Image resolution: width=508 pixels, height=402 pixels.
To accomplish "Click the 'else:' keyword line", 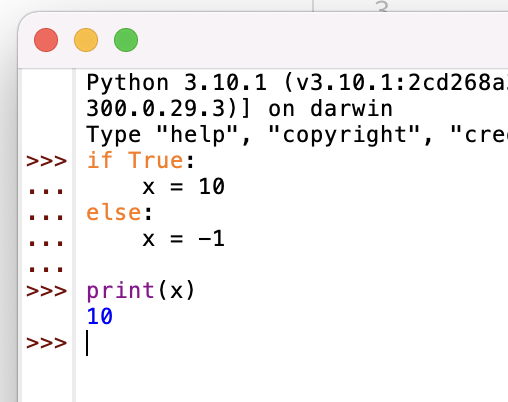I will [x=119, y=212].
